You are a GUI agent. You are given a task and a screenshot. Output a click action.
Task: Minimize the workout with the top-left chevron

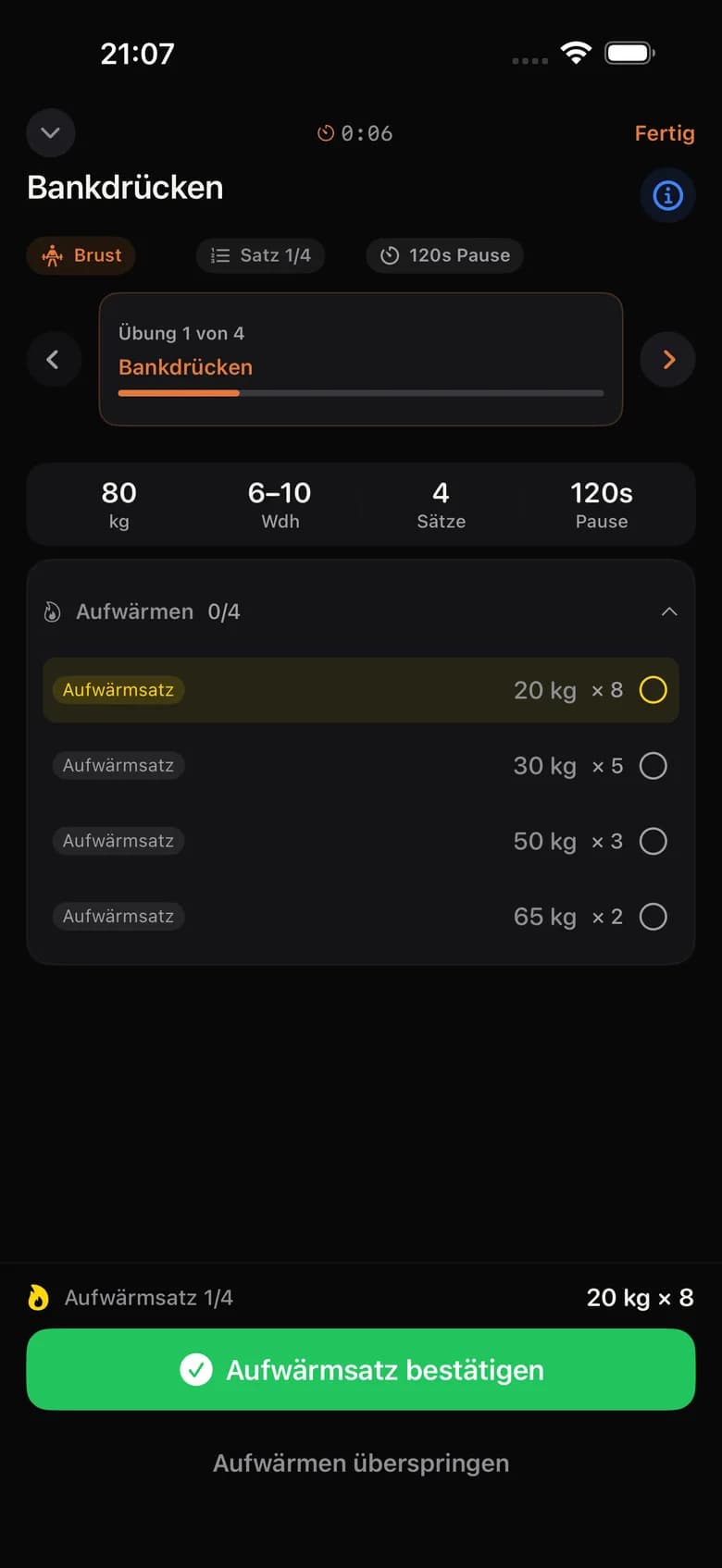[51, 133]
